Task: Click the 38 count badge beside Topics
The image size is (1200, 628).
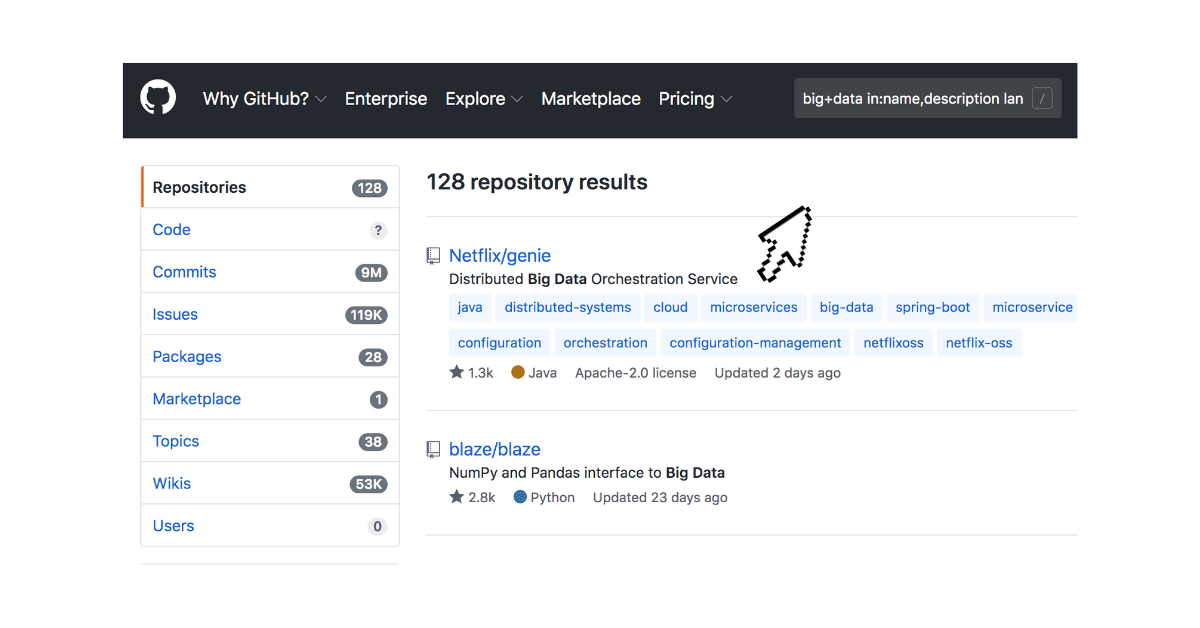Action: tap(373, 442)
